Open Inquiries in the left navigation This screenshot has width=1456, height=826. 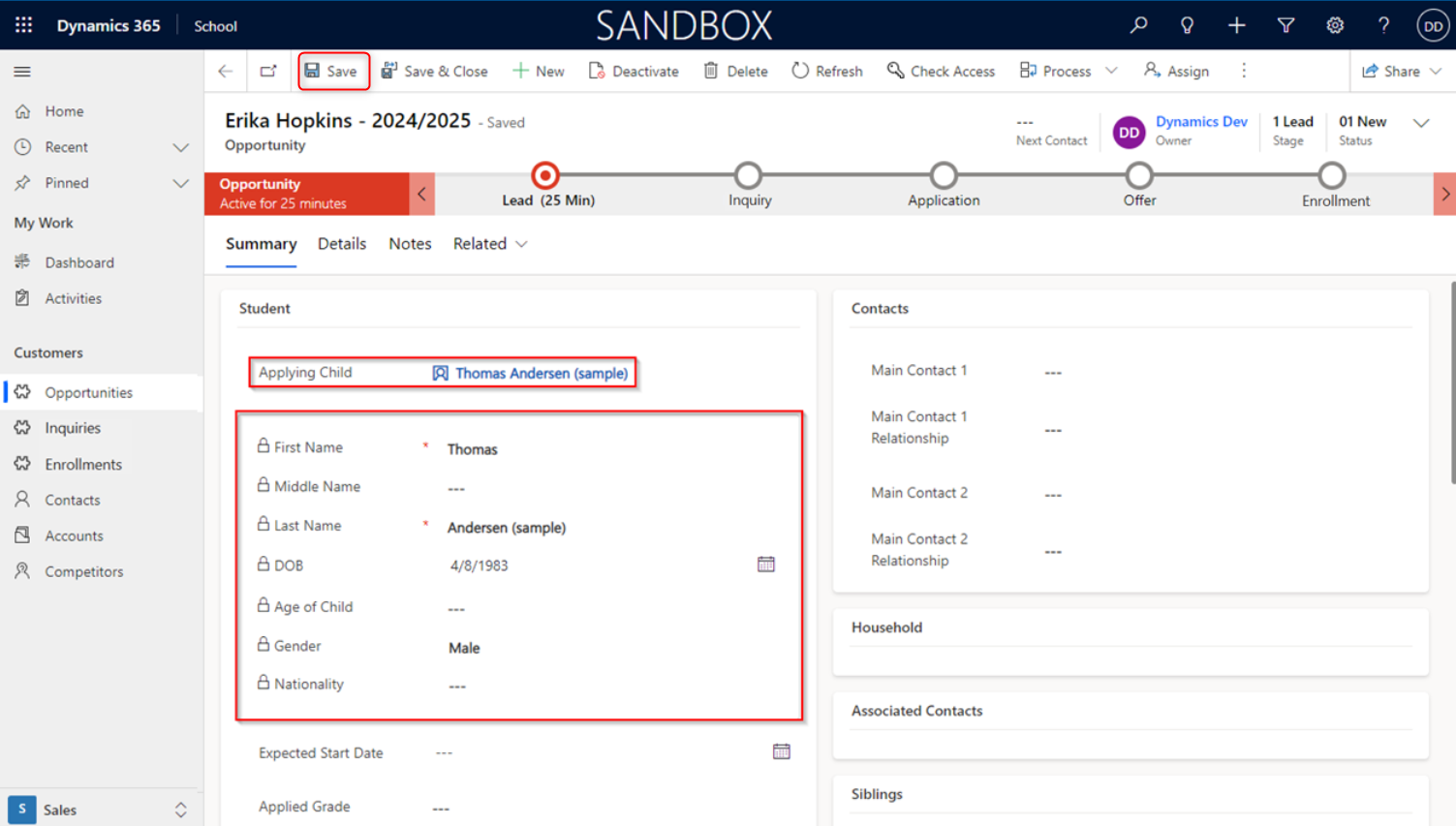73,428
